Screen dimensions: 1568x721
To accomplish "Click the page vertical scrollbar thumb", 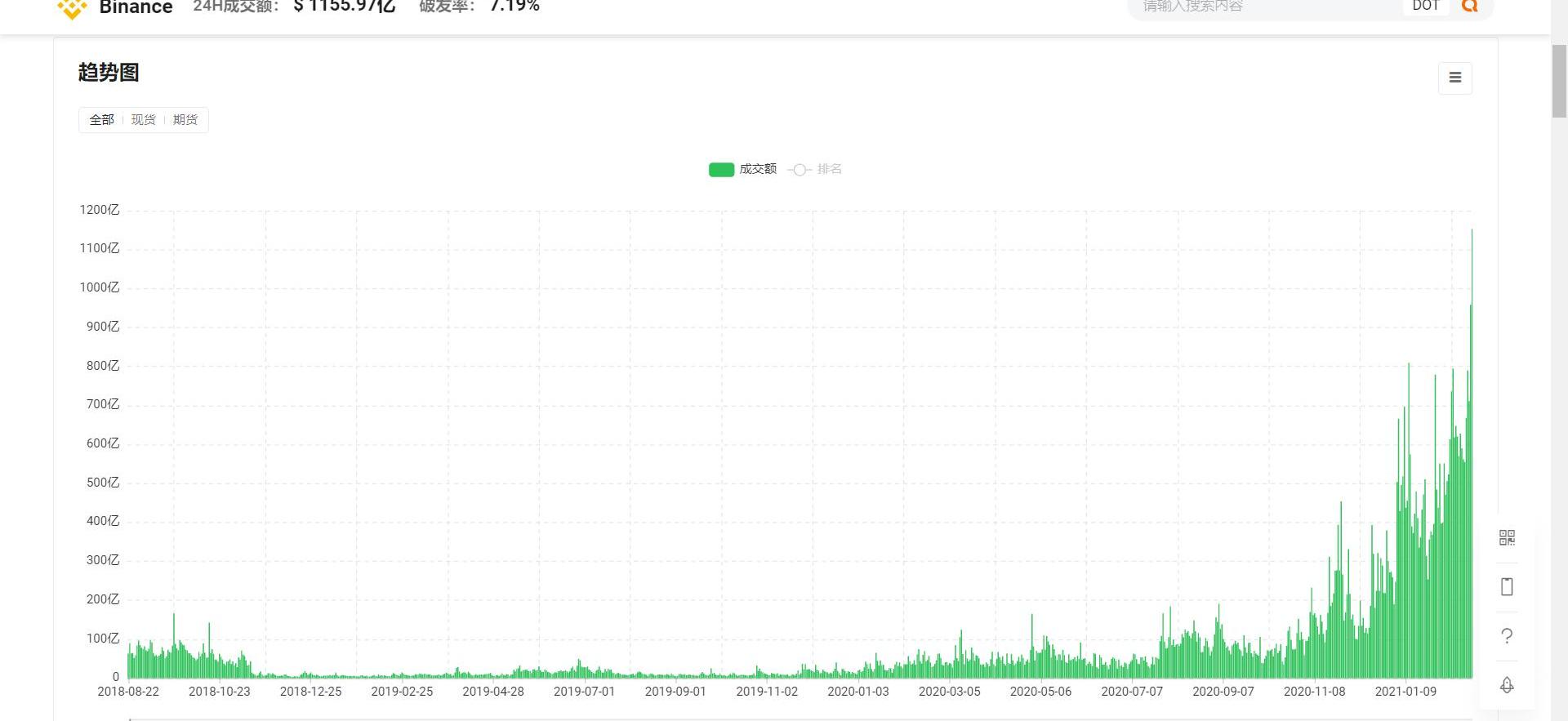I will (x=1559, y=80).
